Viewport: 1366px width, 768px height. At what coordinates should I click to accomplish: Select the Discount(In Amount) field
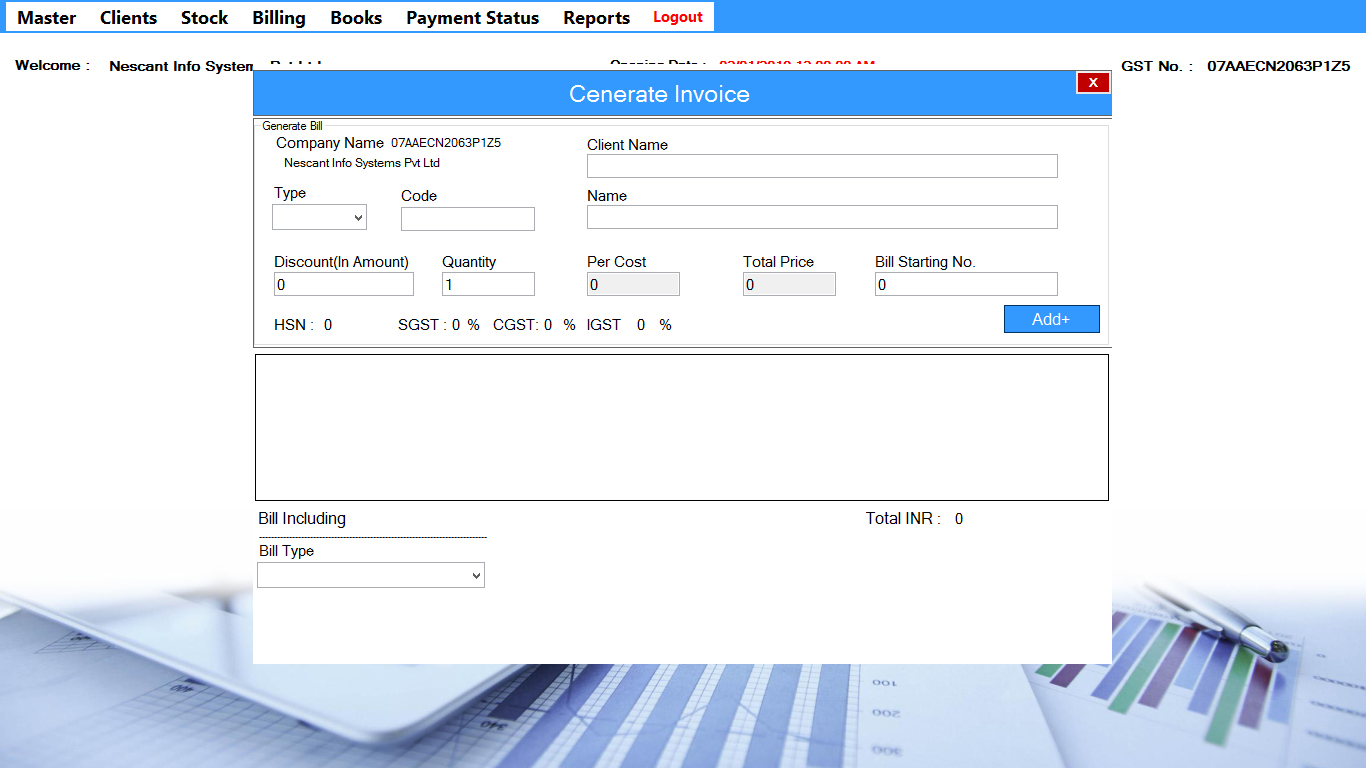(343, 284)
